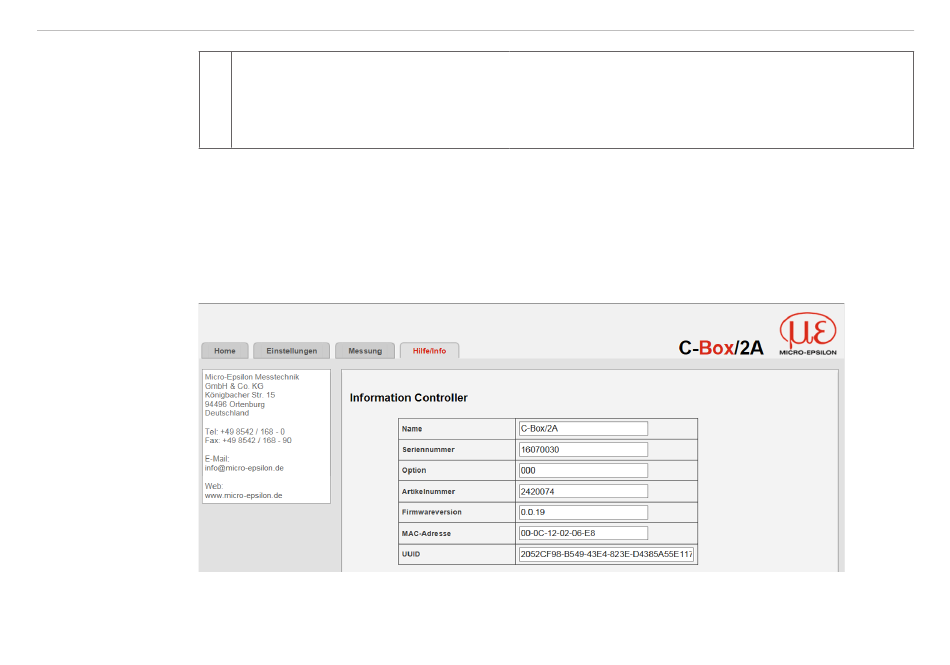Click the Deutschland address line
This screenshot has width=950, height=665.
coord(227,413)
